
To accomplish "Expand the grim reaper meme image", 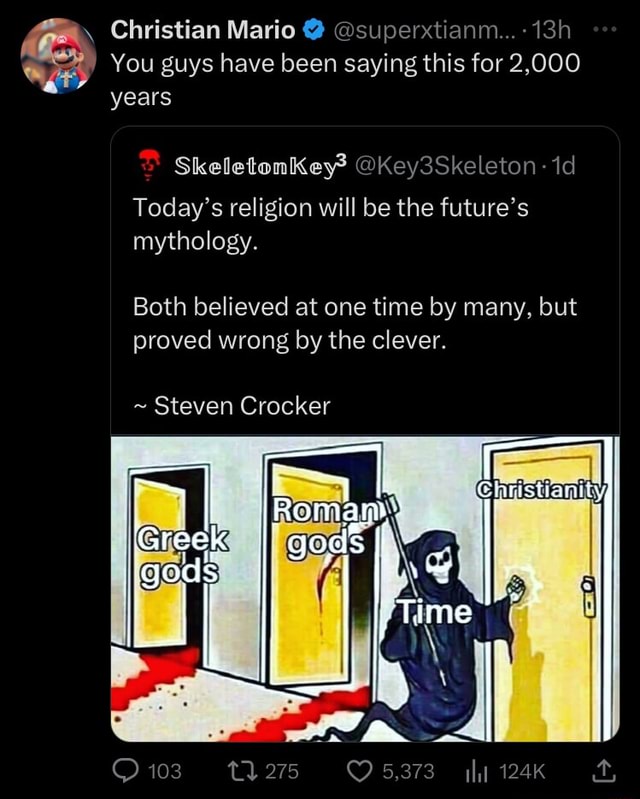I will [365, 589].
